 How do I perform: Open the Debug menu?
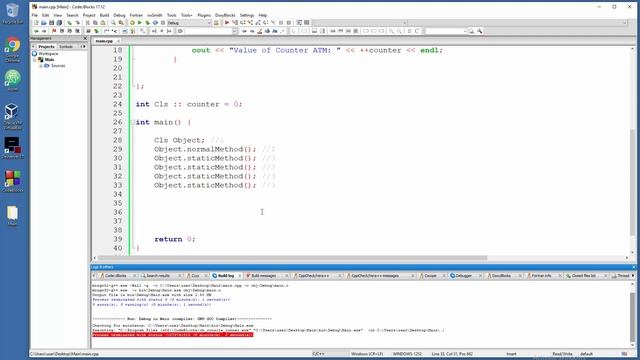pos(119,15)
